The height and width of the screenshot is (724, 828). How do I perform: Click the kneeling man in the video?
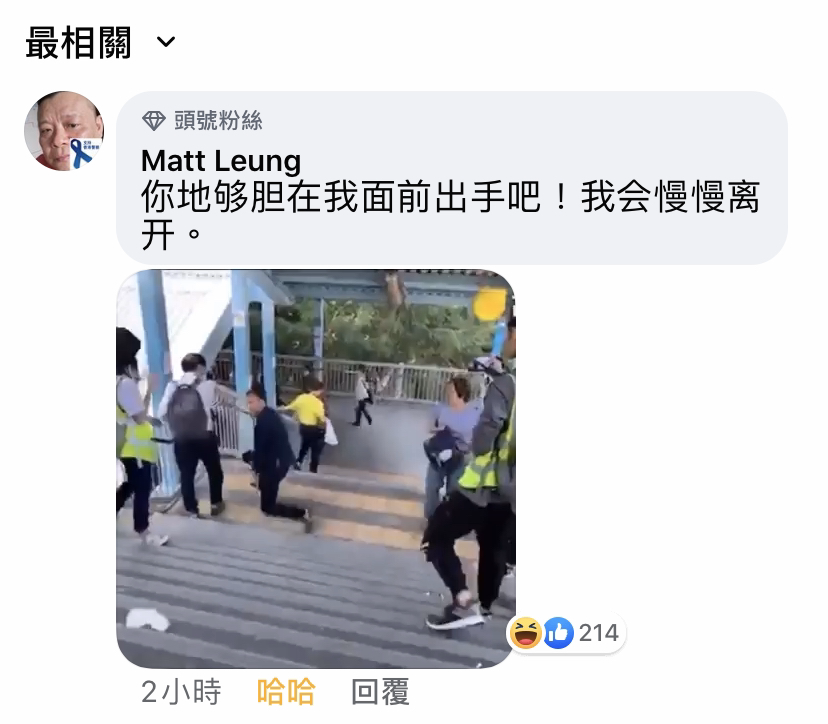point(275,457)
